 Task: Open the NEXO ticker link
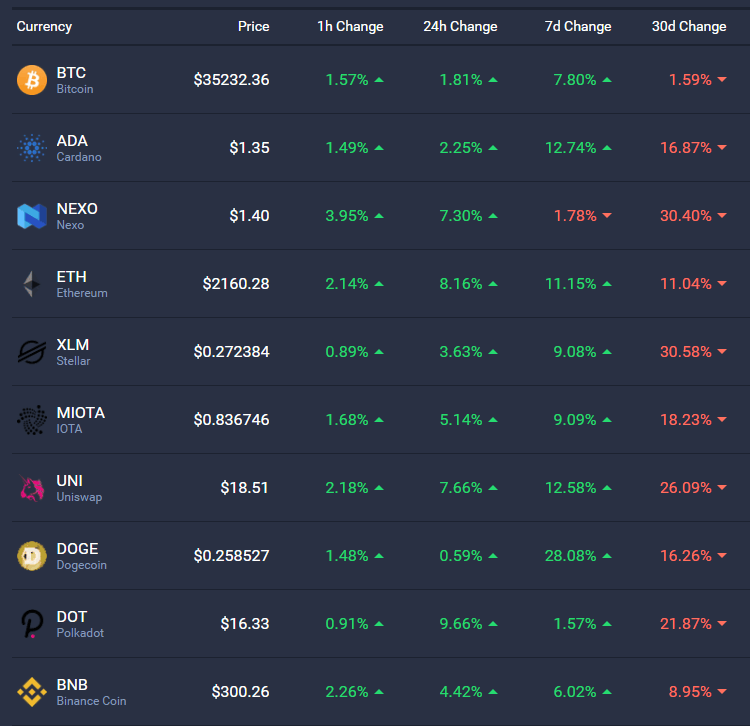(x=77, y=209)
